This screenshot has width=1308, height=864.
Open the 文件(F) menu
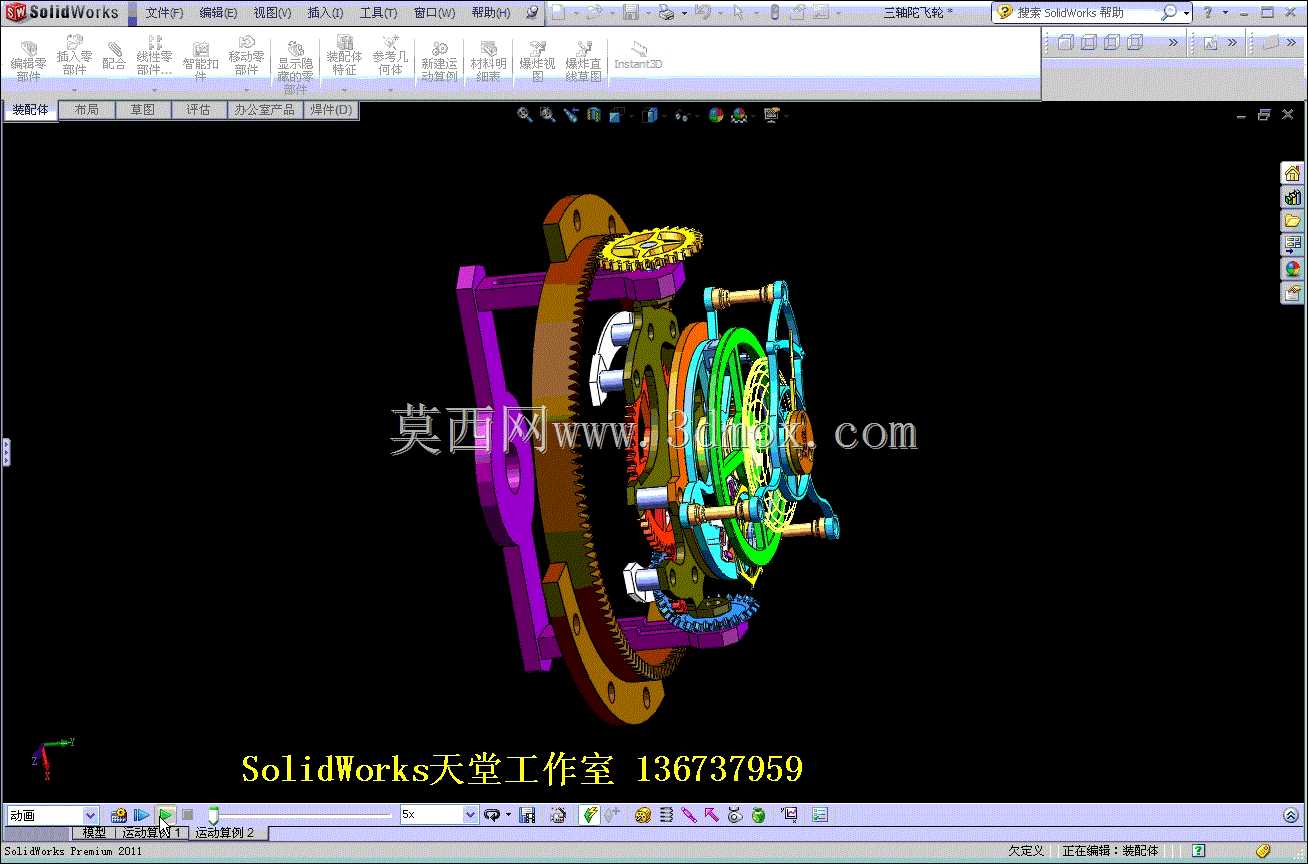coord(164,13)
